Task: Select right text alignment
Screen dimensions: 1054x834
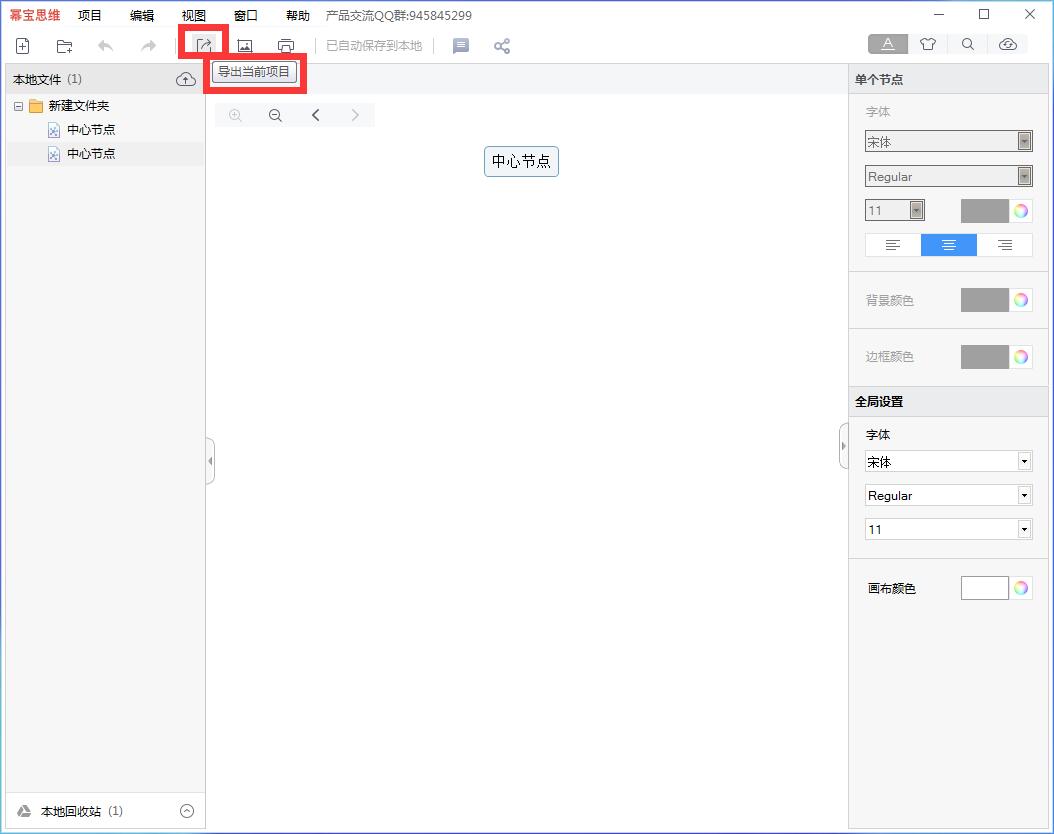Action: pyautogui.click(x=1004, y=245)
